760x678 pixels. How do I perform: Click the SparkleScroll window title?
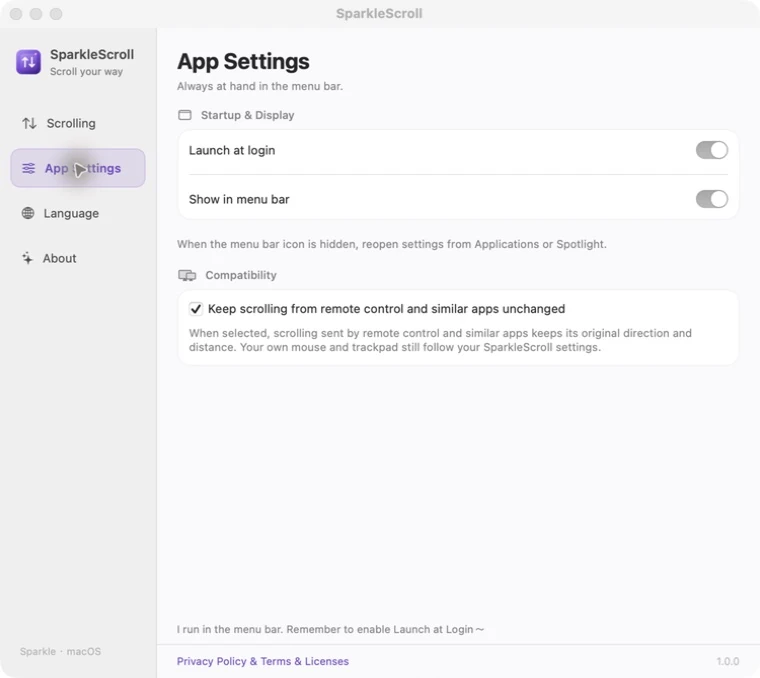pos(380,14)
